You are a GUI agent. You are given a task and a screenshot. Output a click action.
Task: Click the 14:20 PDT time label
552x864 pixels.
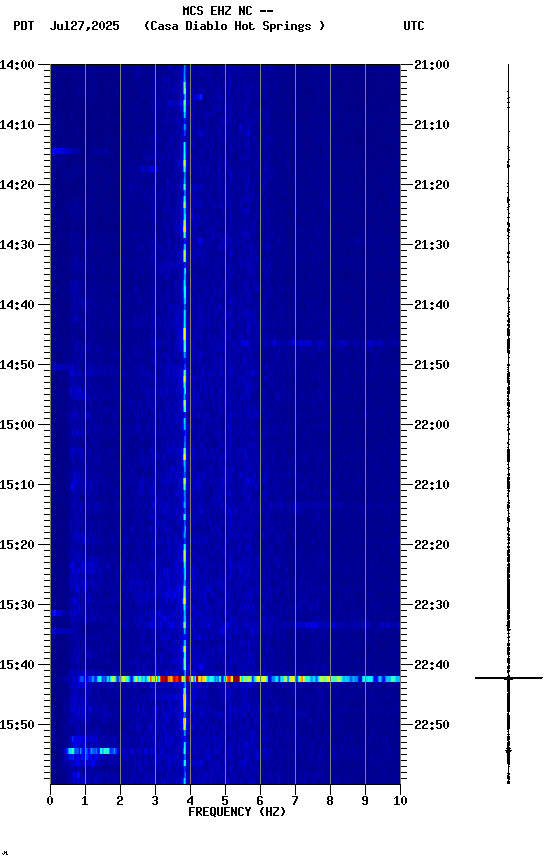(17, 185)
